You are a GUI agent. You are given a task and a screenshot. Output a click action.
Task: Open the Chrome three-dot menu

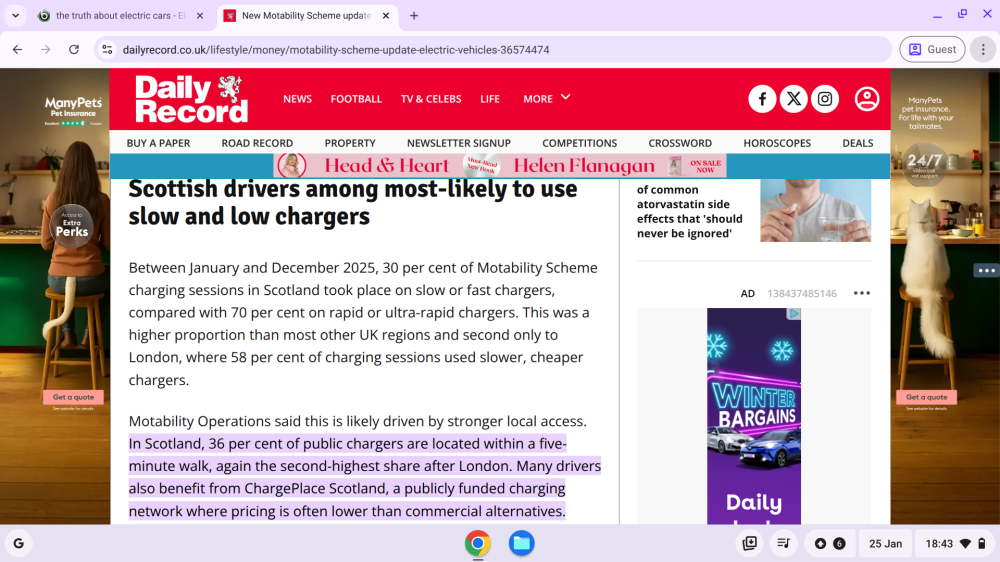(983, 49)
